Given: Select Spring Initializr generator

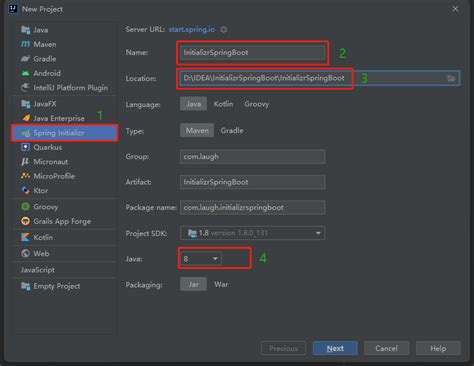Looking at the screenshot, I should click(x=64, y=133).
